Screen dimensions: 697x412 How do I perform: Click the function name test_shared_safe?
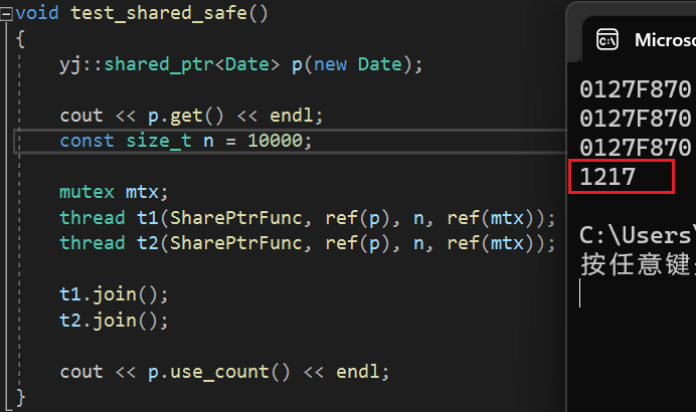[x=159, y=13]
